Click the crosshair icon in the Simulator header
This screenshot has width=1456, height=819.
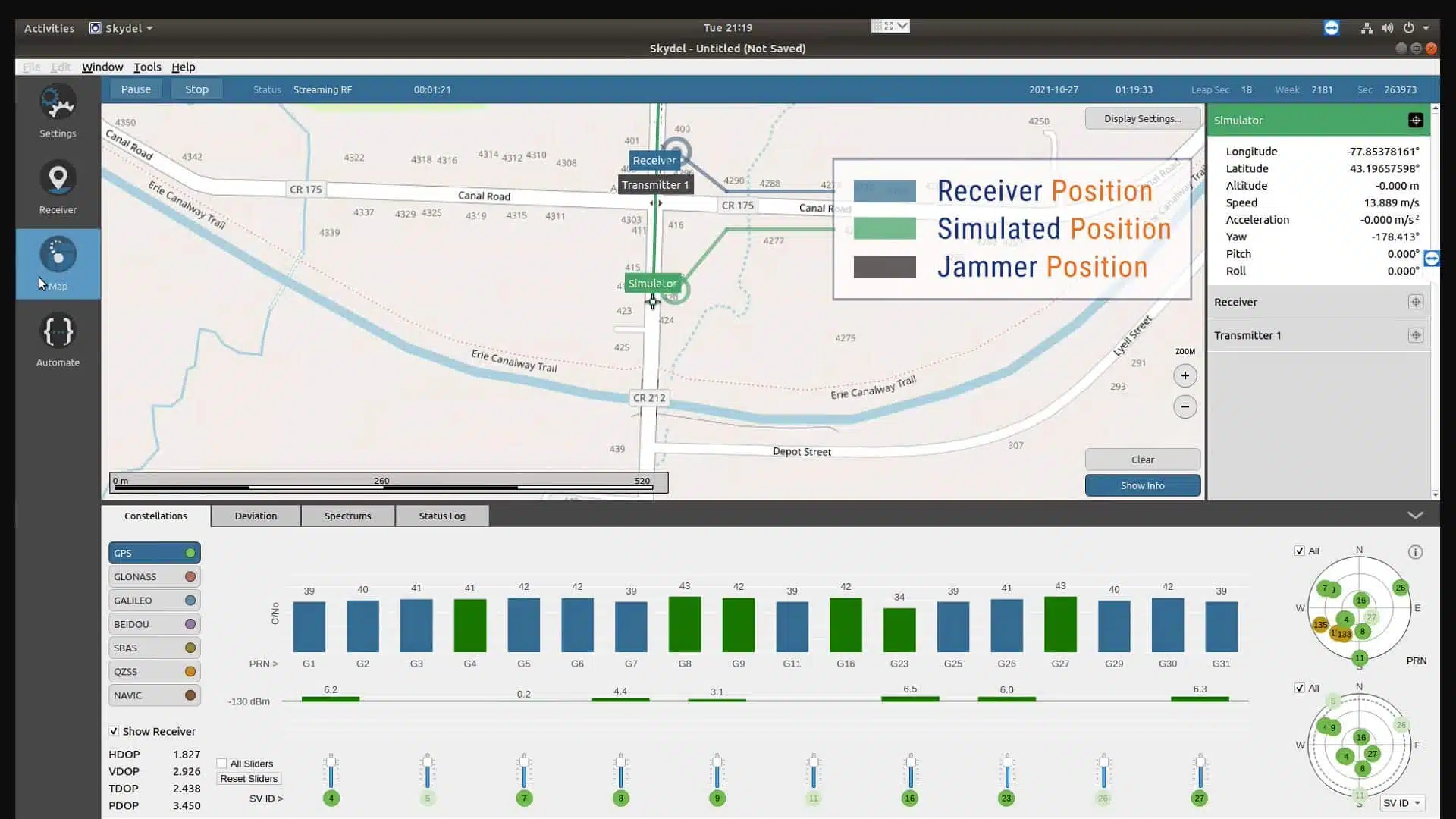coord(1417,120)
